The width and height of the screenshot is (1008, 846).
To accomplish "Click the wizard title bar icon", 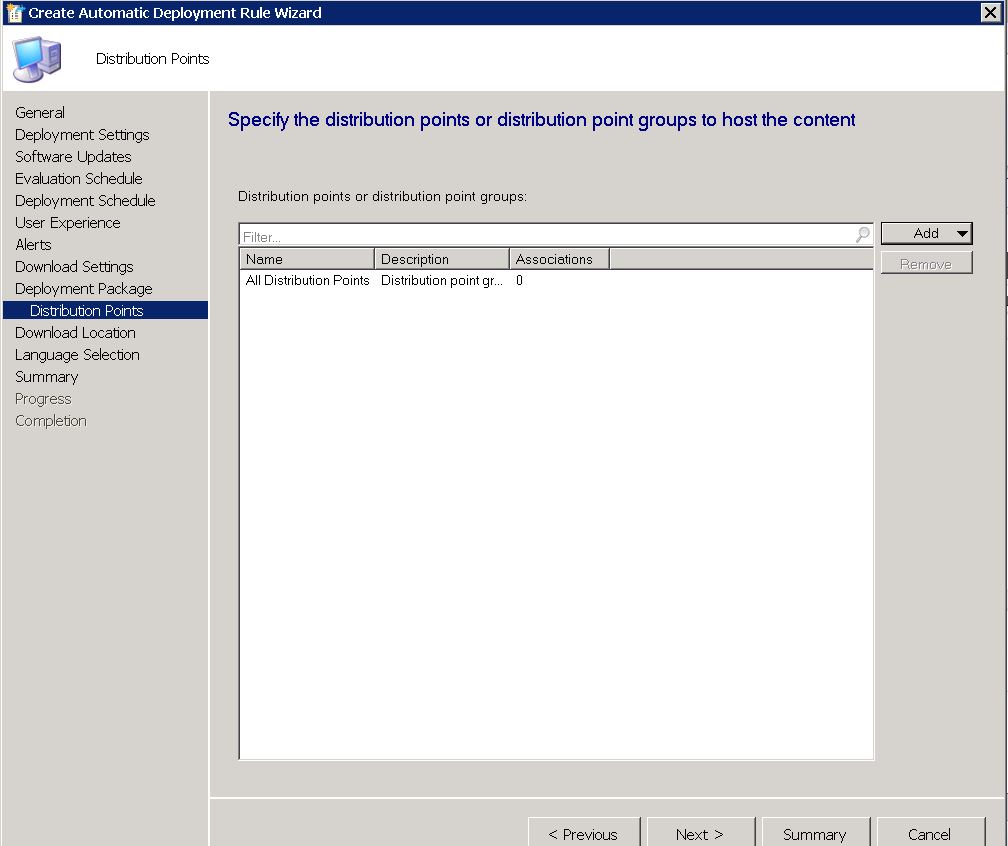I will (14, 12).
